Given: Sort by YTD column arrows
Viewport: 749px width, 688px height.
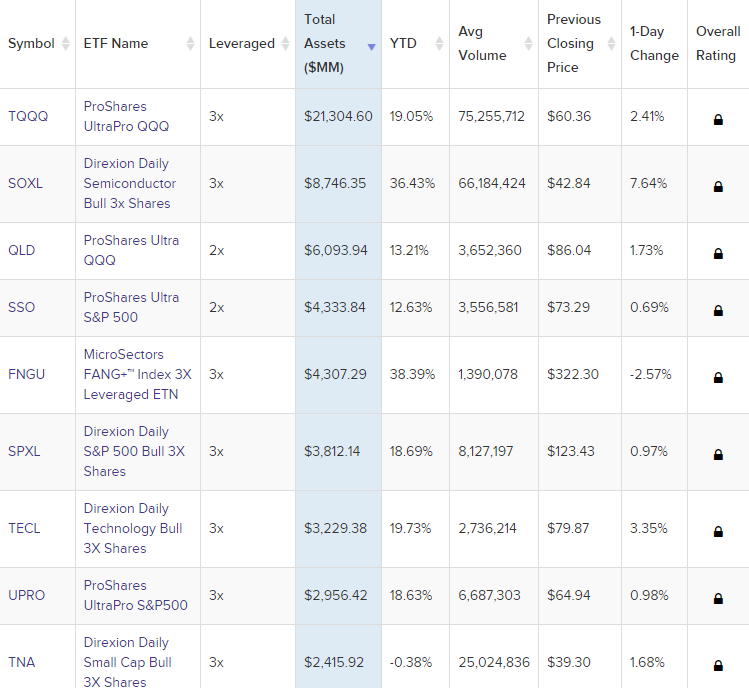Looking at the screenshot, I should (439, 43).
